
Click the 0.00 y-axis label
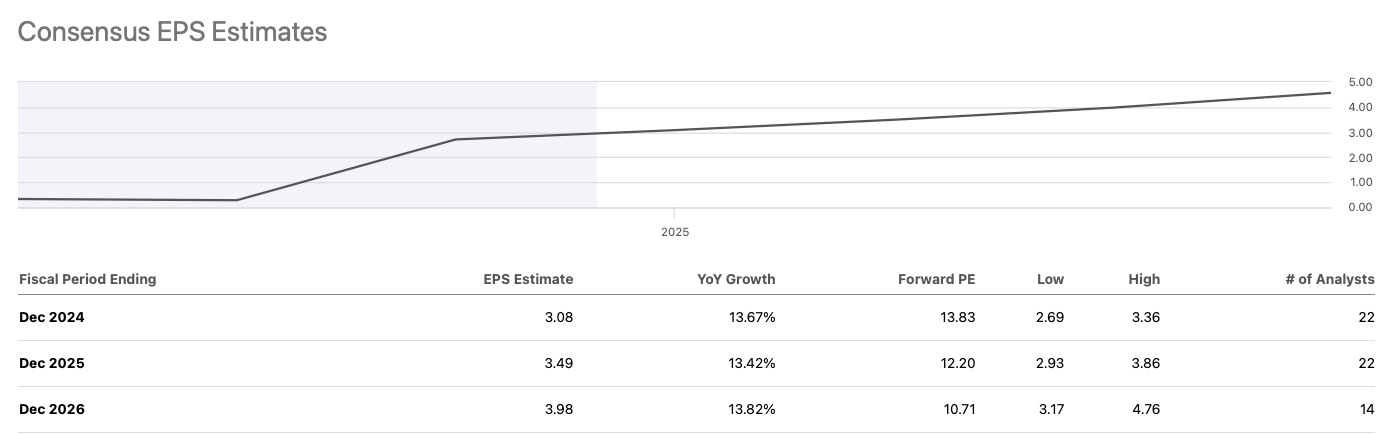click(x=1360, y=208)
